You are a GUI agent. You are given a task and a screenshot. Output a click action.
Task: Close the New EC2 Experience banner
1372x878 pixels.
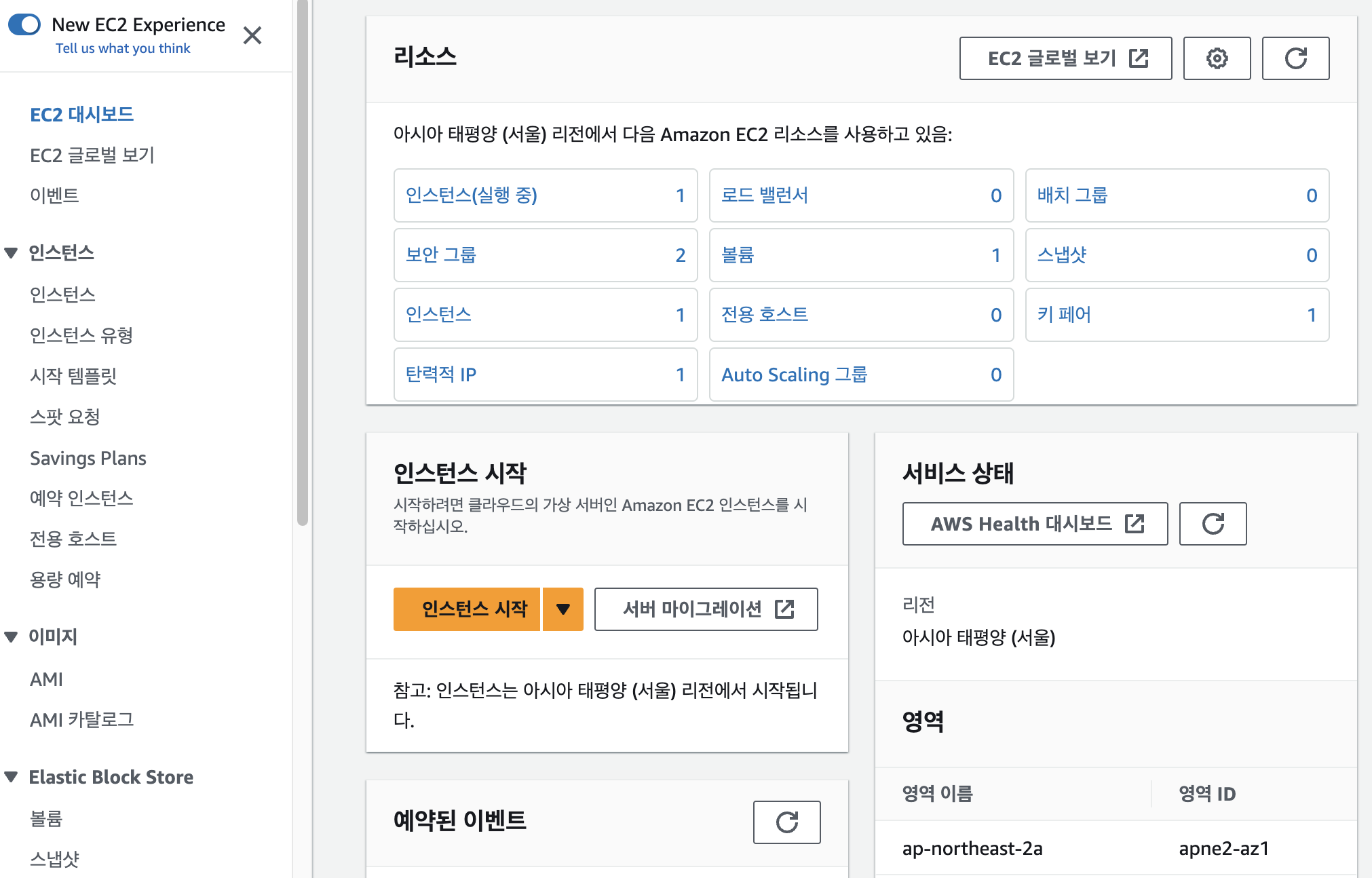(252, 35)
